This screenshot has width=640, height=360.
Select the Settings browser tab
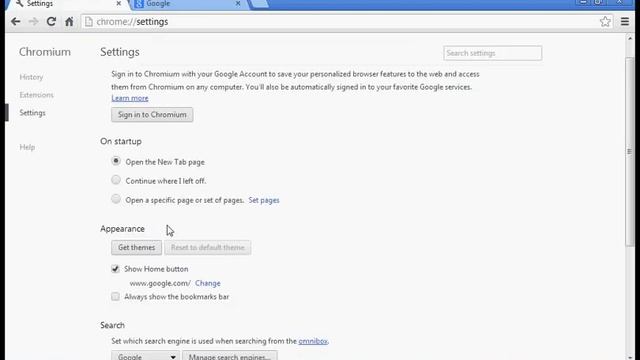67,4
